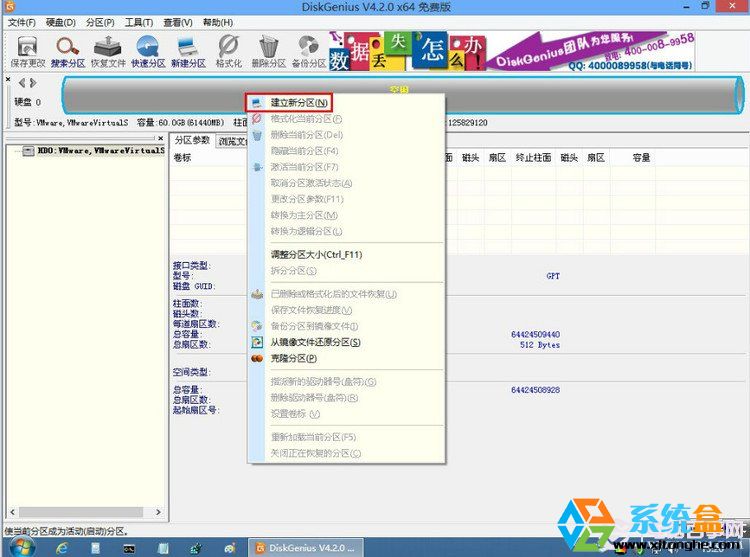Click the 搜索分区 search partition icon

pyautogui.click(x=68, y=52)
